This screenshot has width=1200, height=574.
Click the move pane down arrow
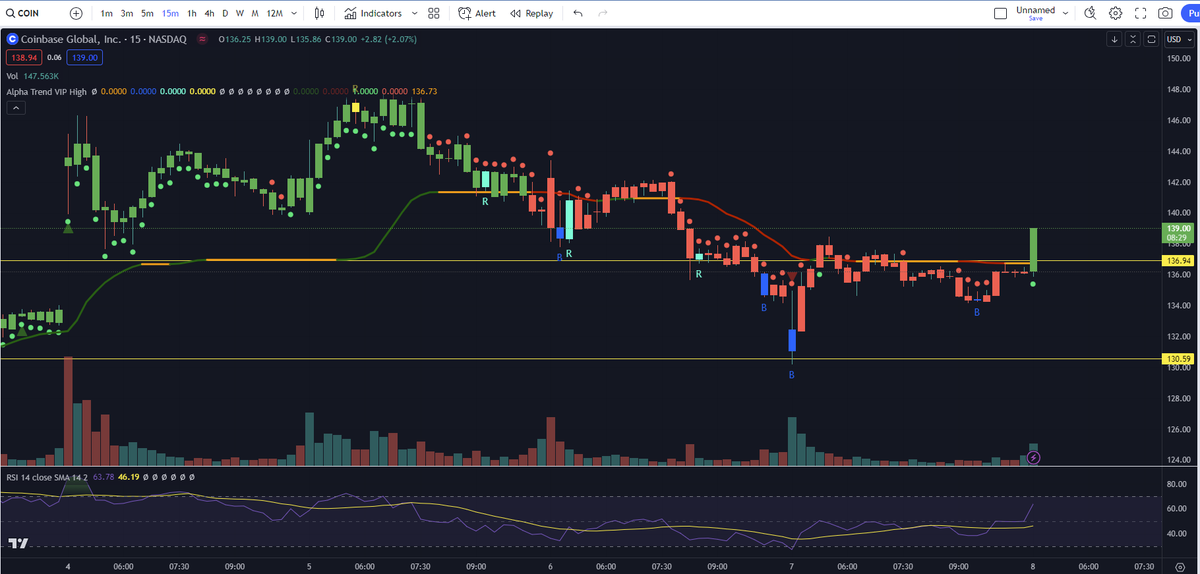coord(1114,39)
